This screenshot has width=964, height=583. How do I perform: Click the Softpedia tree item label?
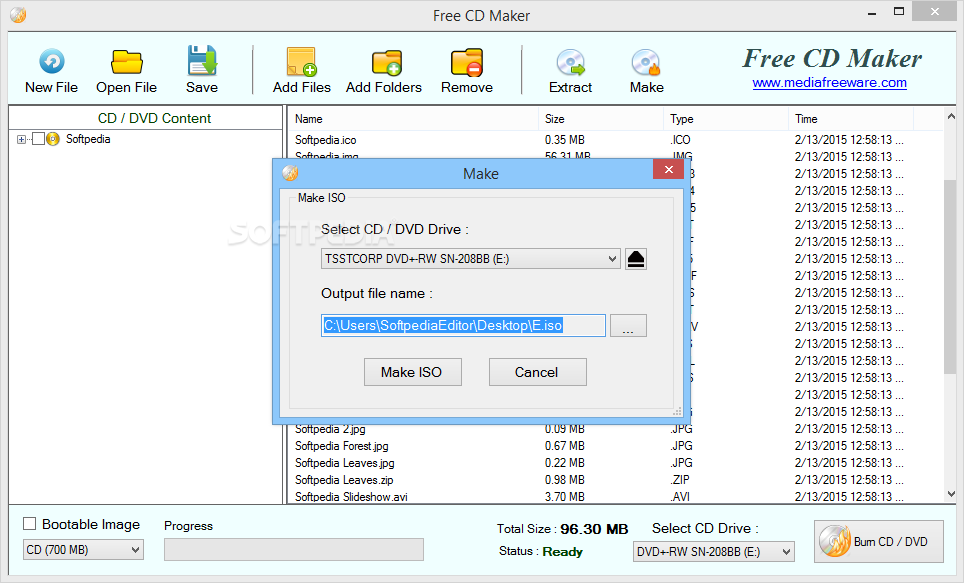[x=88, y=139]
